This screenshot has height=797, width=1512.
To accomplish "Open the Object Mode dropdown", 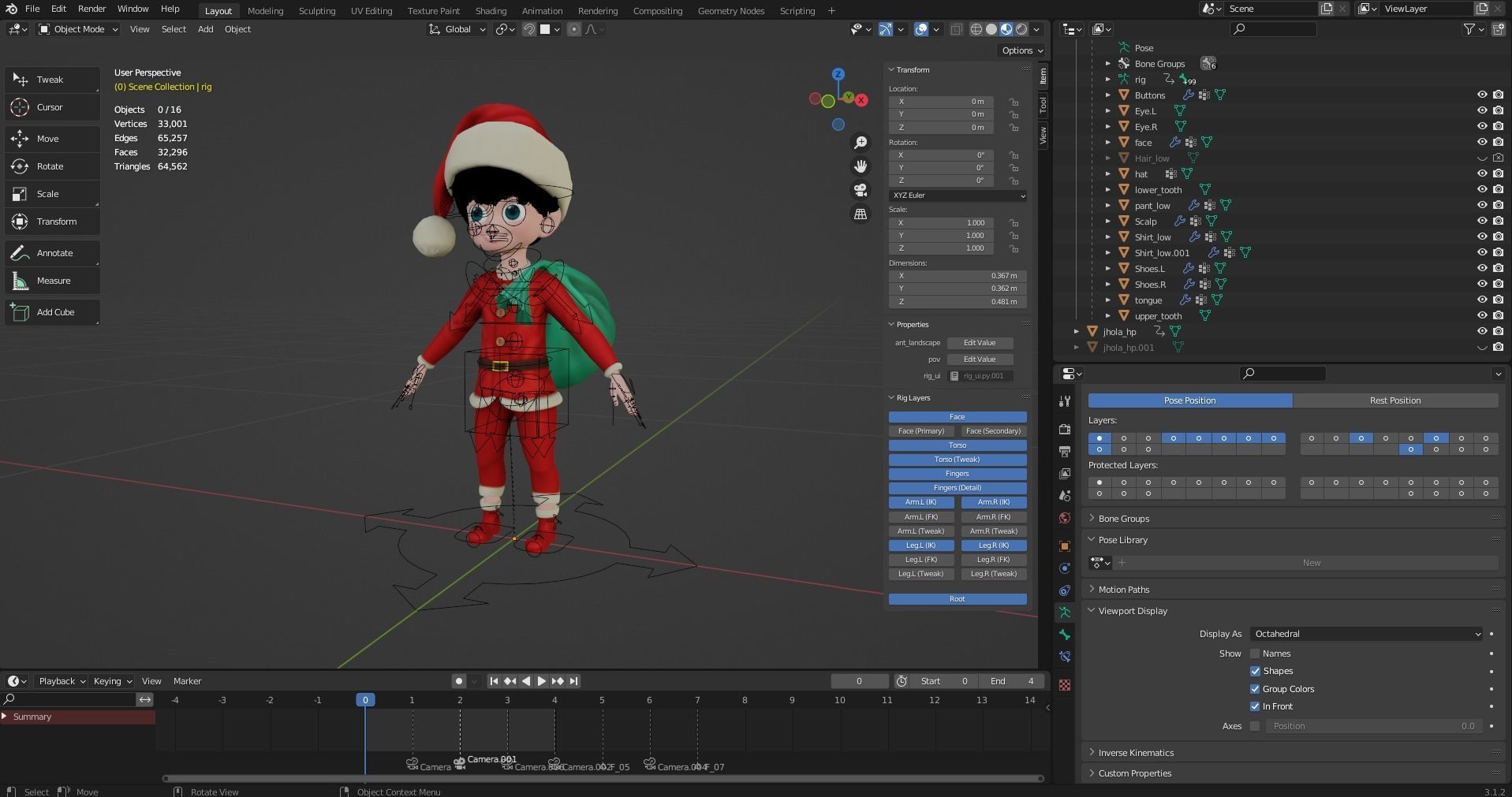I will coord(78,29).
